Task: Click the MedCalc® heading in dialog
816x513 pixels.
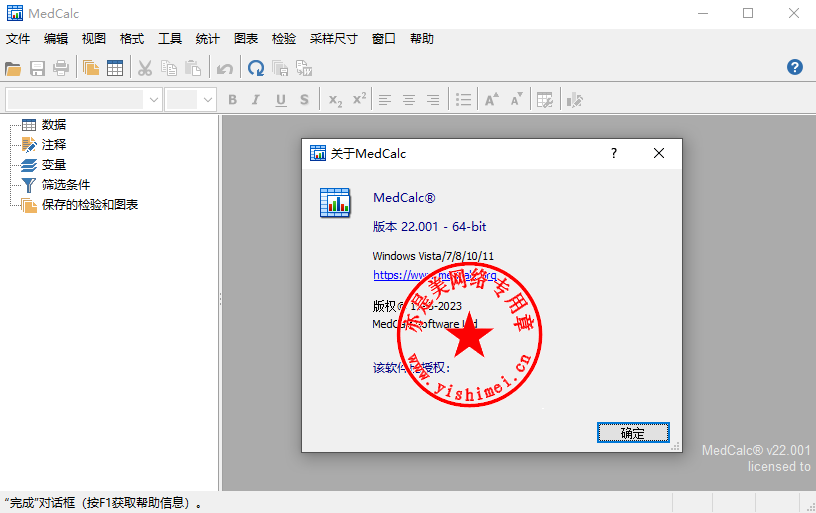Action: [x=404, y=198]
